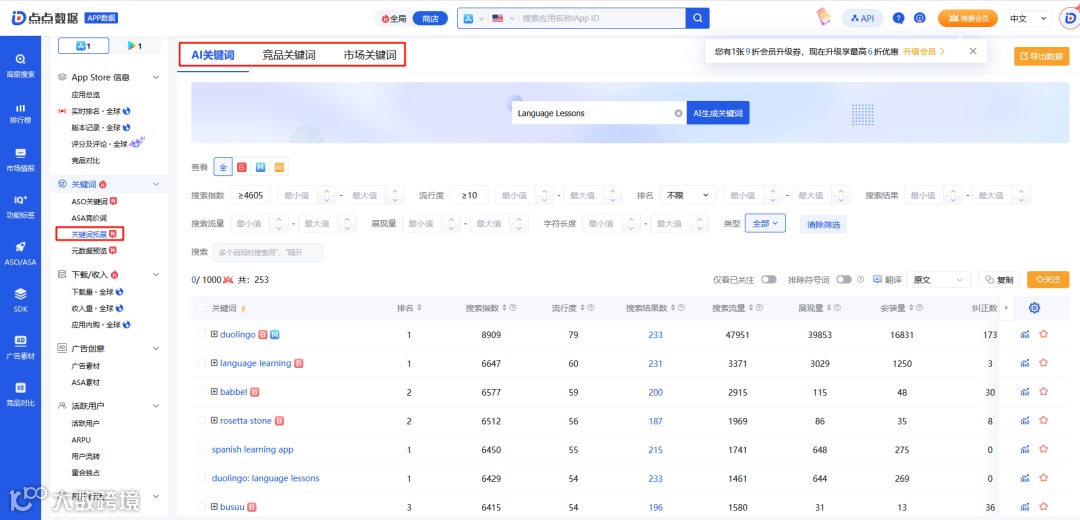Collapse the 关键词 sidebar section
The image size is (1080, 520).
tap(156, 184)
